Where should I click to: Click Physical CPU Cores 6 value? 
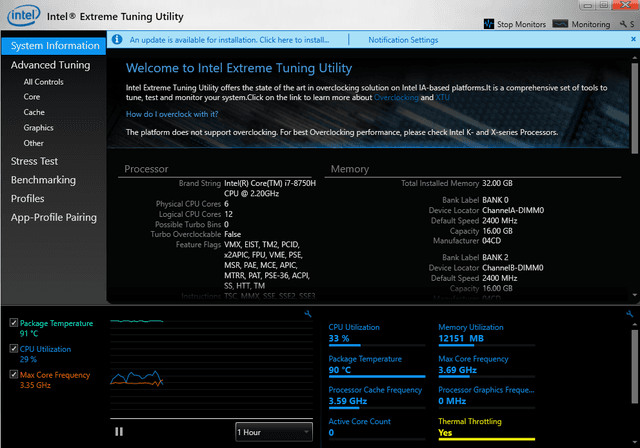226,204
